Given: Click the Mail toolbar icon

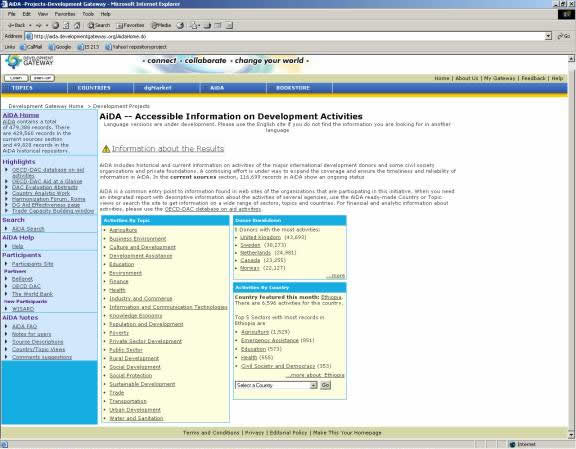Looking at the screenshot, I should pyautogui.click(x=195, y=25).
